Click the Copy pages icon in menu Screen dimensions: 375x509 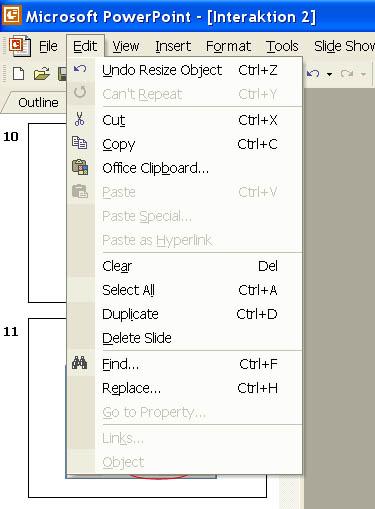80,143
